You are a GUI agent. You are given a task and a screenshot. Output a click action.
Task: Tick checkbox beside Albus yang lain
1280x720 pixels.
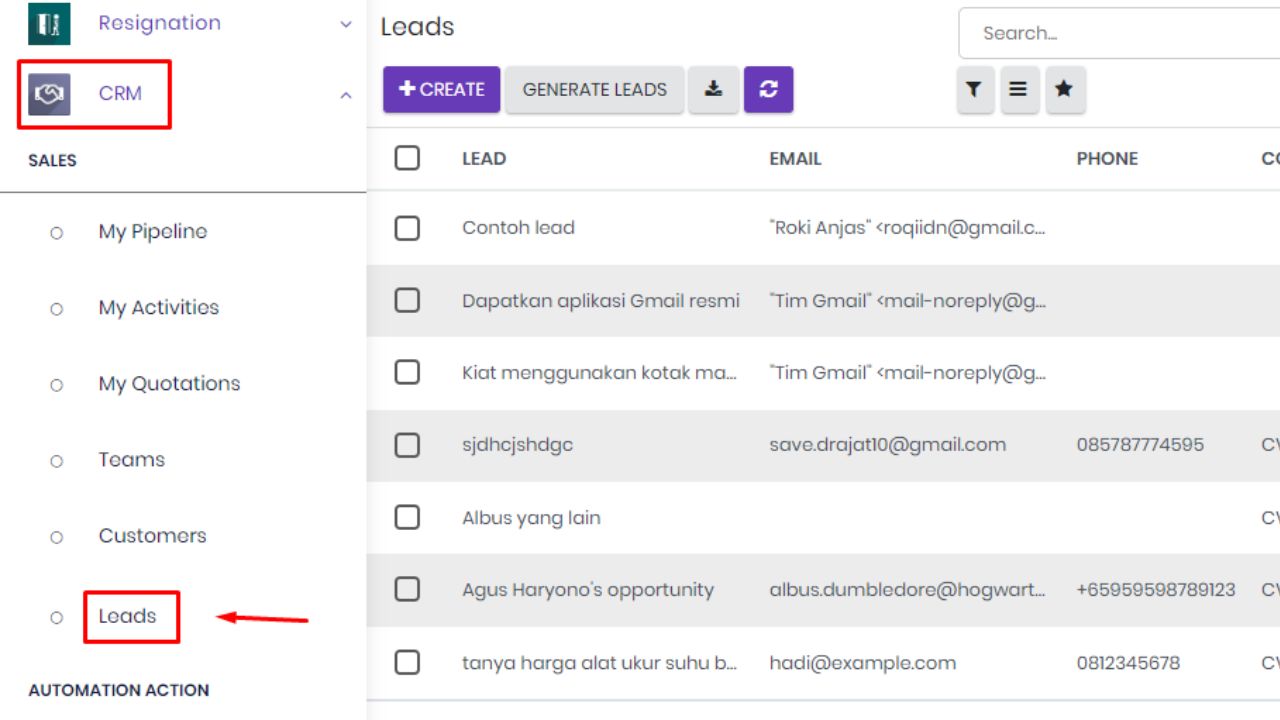click(x=407, y=517)
